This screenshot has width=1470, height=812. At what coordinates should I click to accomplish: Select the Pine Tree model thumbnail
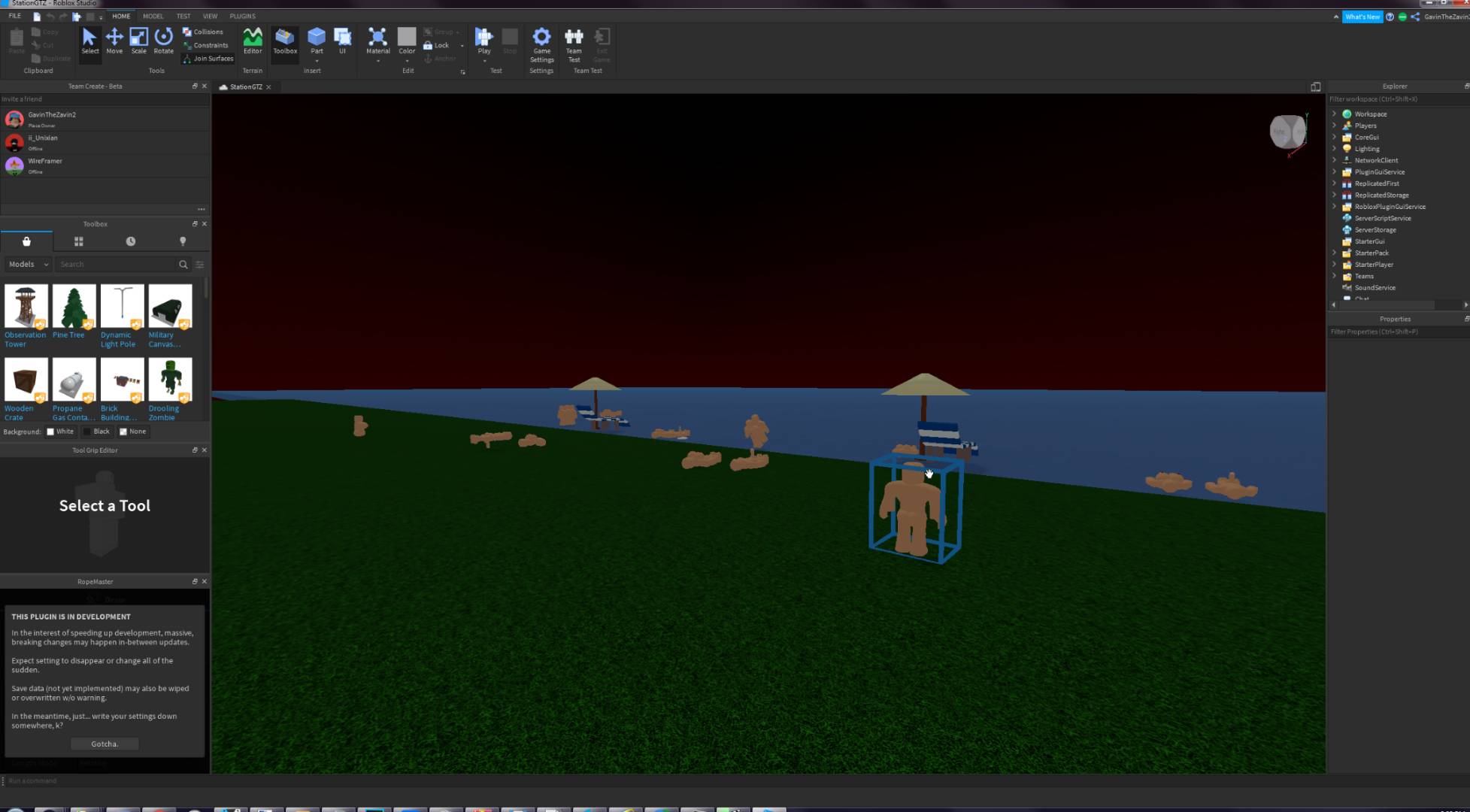click(x=74, y=306)
